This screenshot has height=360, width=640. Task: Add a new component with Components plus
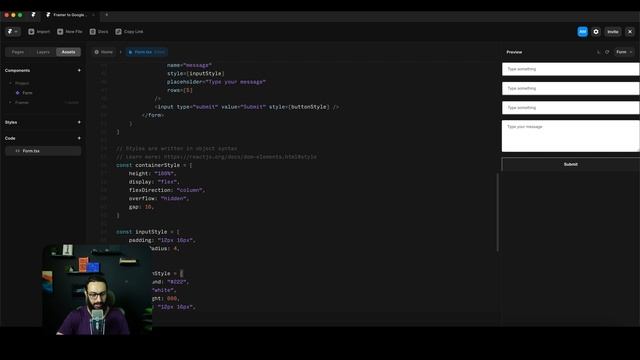79,70
